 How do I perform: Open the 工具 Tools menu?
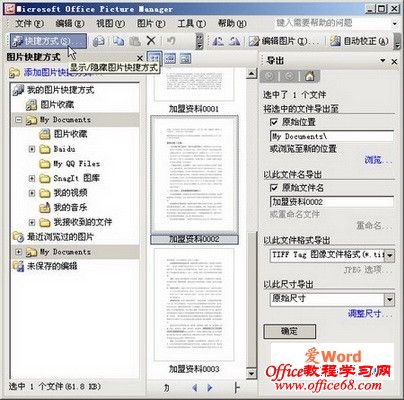click(x=191, y=23)
